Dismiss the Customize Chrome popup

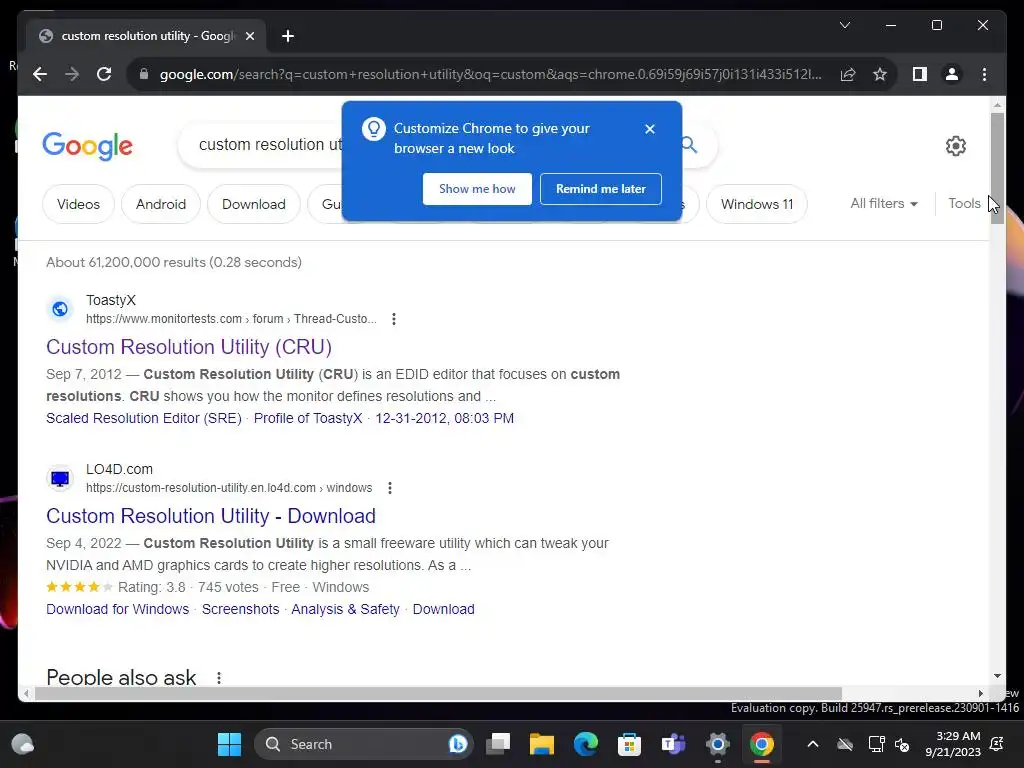[649, 129]
